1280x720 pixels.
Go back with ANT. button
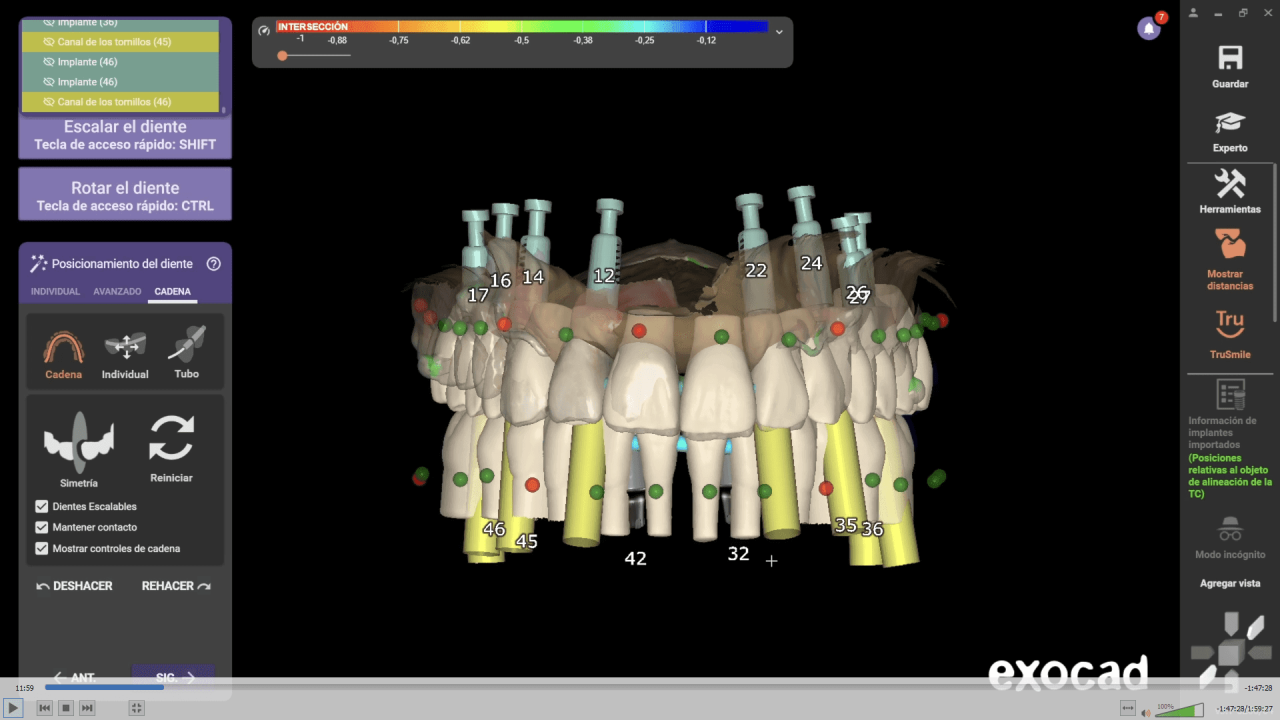(73, 677)
